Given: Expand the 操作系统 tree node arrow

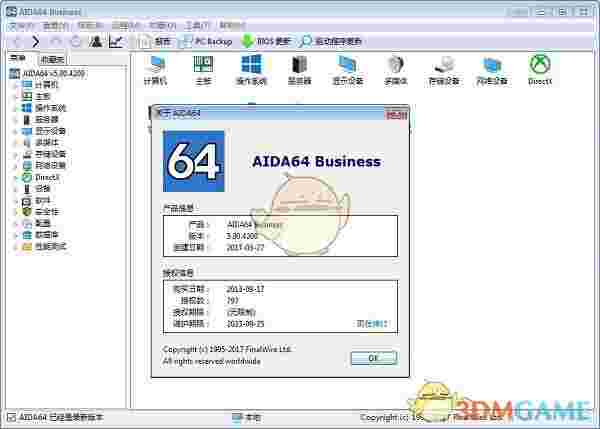Looking at the screenshot, I should [x=16, y=108].
